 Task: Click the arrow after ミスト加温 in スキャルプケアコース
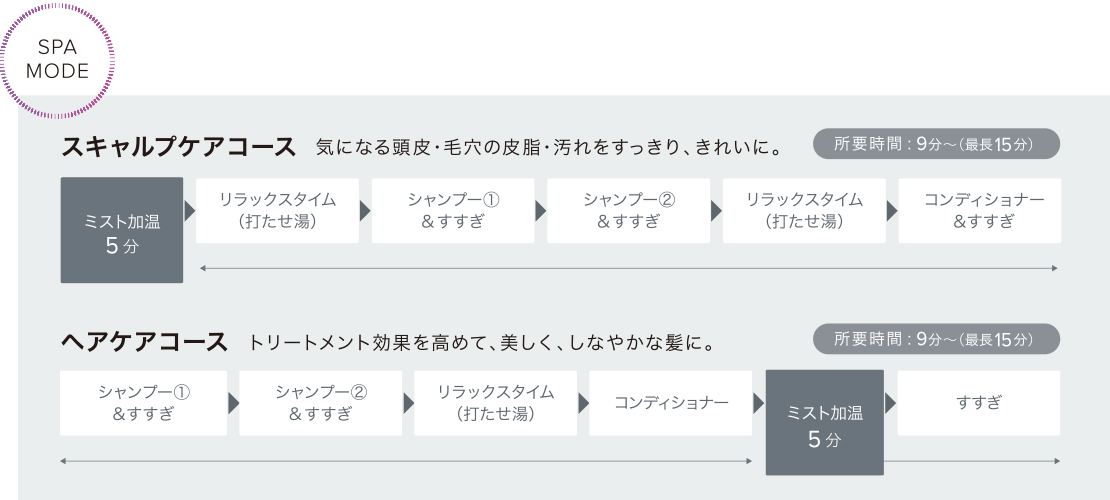point(189,211)
